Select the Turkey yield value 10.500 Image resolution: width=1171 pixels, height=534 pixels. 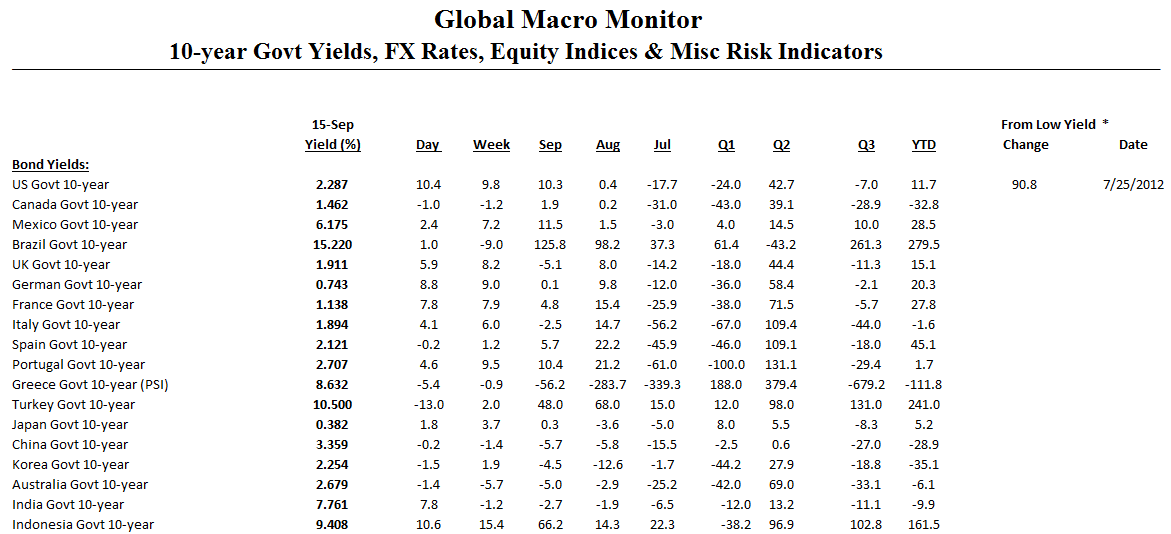332,405
